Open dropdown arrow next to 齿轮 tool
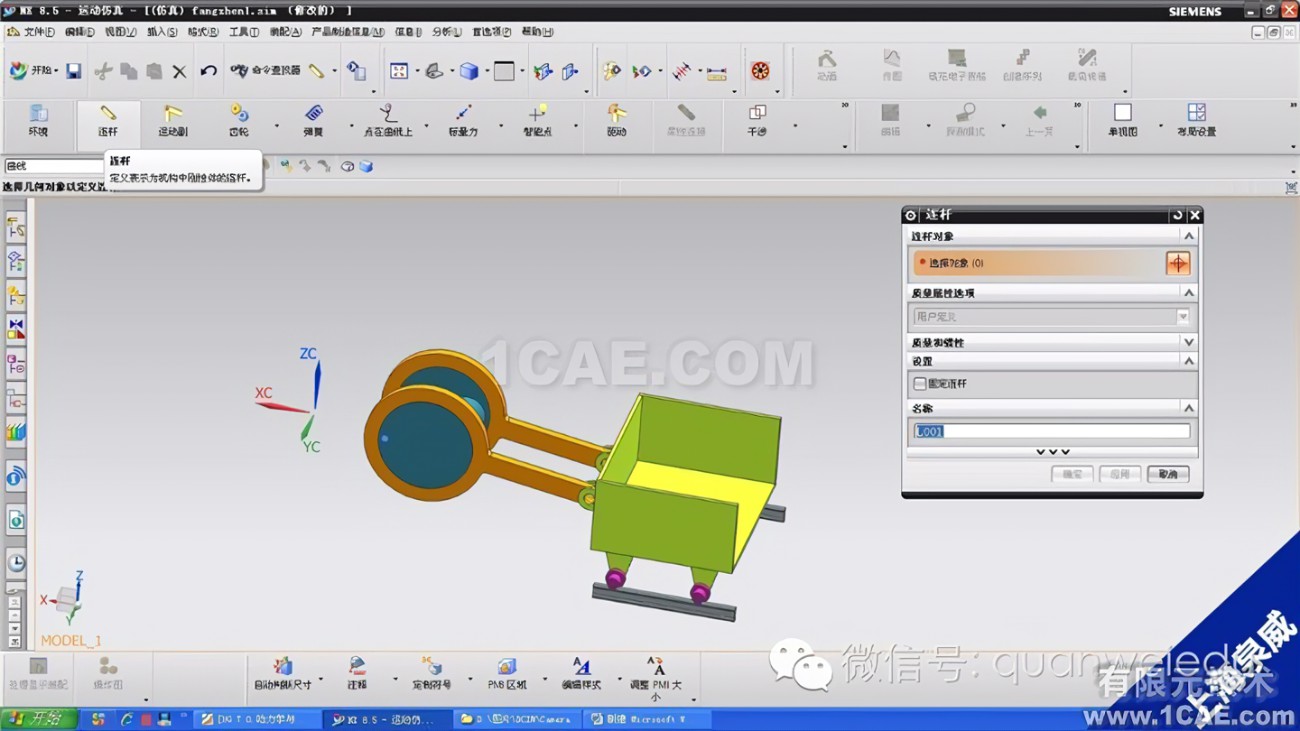Viewport: 1300px width, 731px height. coord(277,126)
